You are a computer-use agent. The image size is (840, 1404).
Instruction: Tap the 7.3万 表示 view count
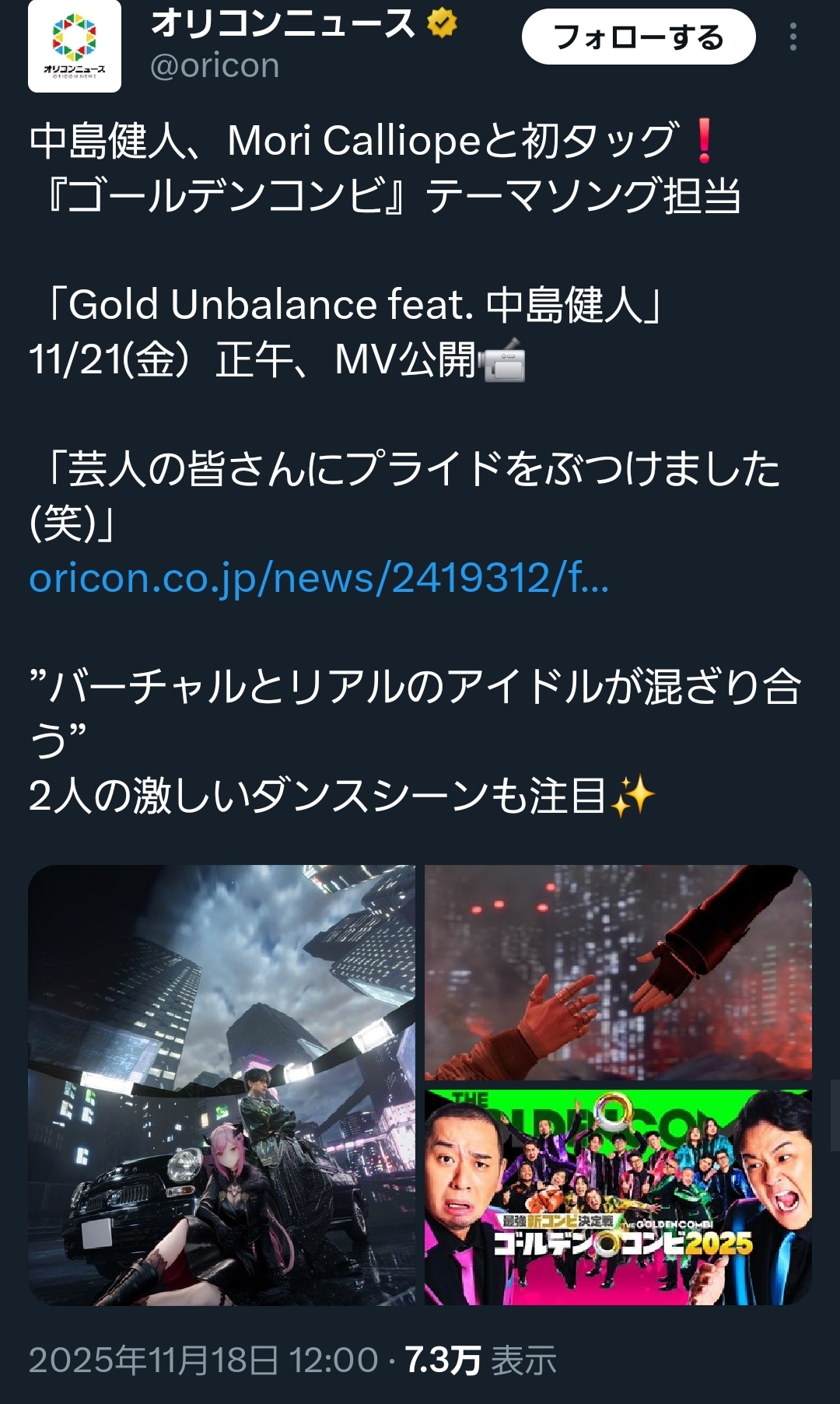click(481, 1360)
